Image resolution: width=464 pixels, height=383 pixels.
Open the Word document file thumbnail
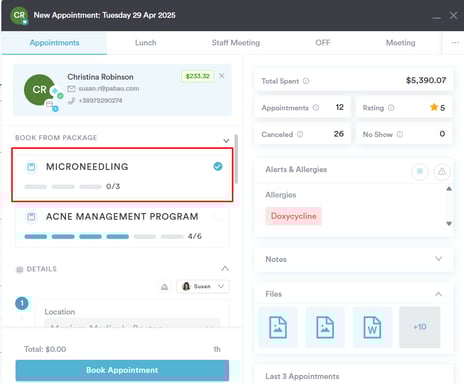pyautogui.click(x=372, y=327)
